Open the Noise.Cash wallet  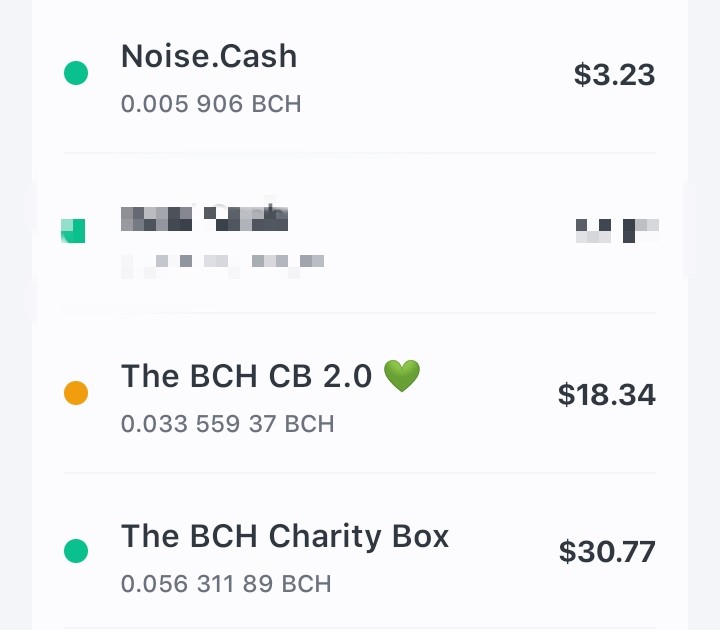pyautogui.click(x=360, y=76)
